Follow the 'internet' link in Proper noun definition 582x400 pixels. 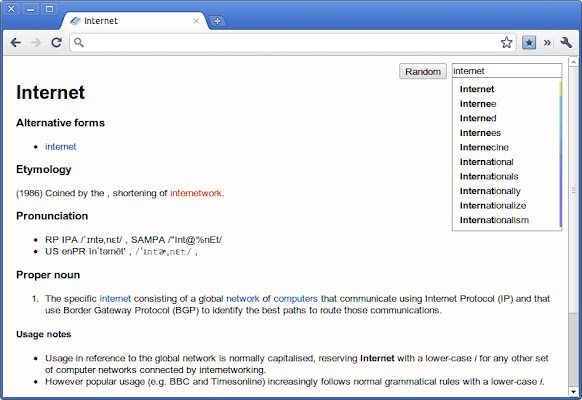click(x=115, y=299)
